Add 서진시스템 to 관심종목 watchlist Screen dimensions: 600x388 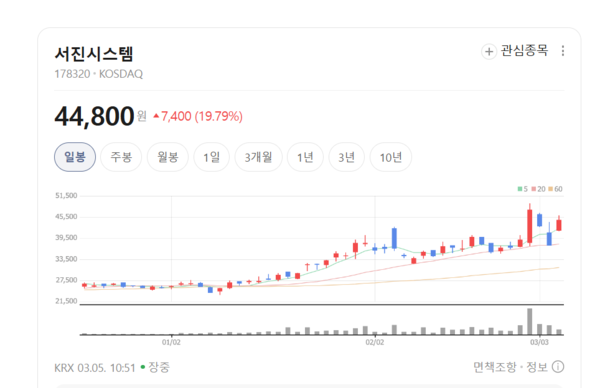click(515, 51)
